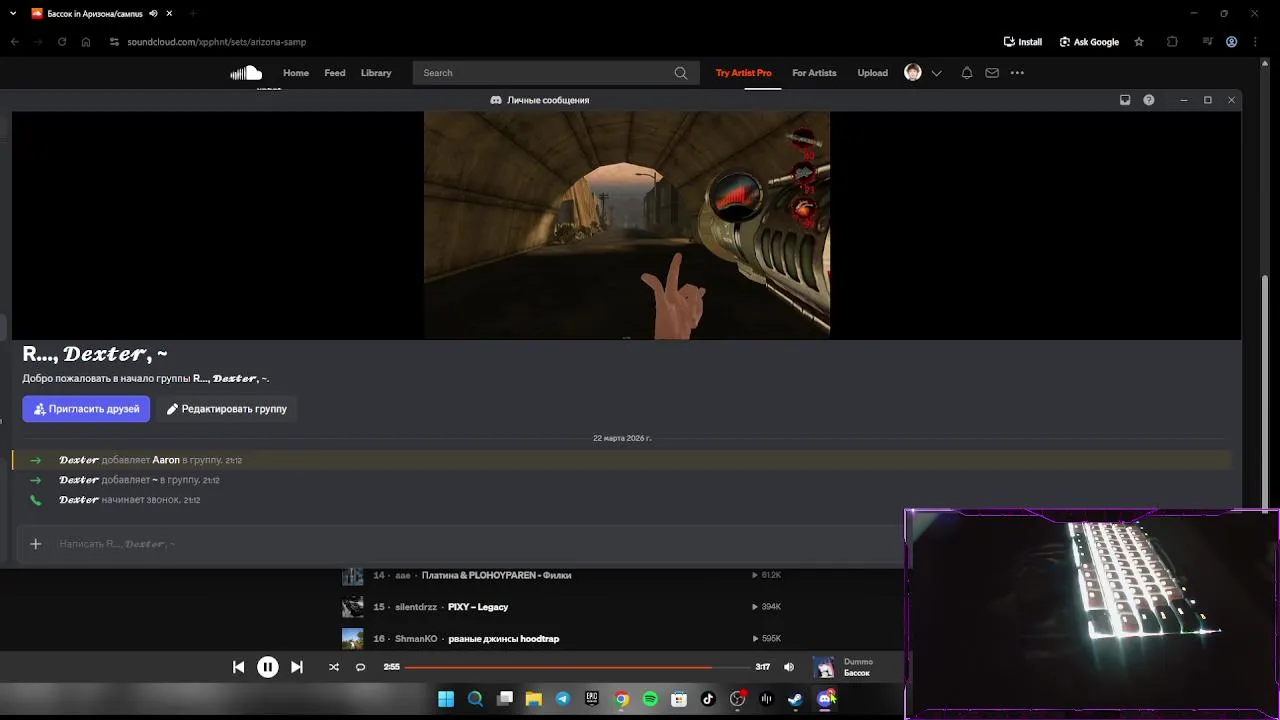
Task: Expand the SoundCloud profile menu chevron
Action: (x=937, y=73)
